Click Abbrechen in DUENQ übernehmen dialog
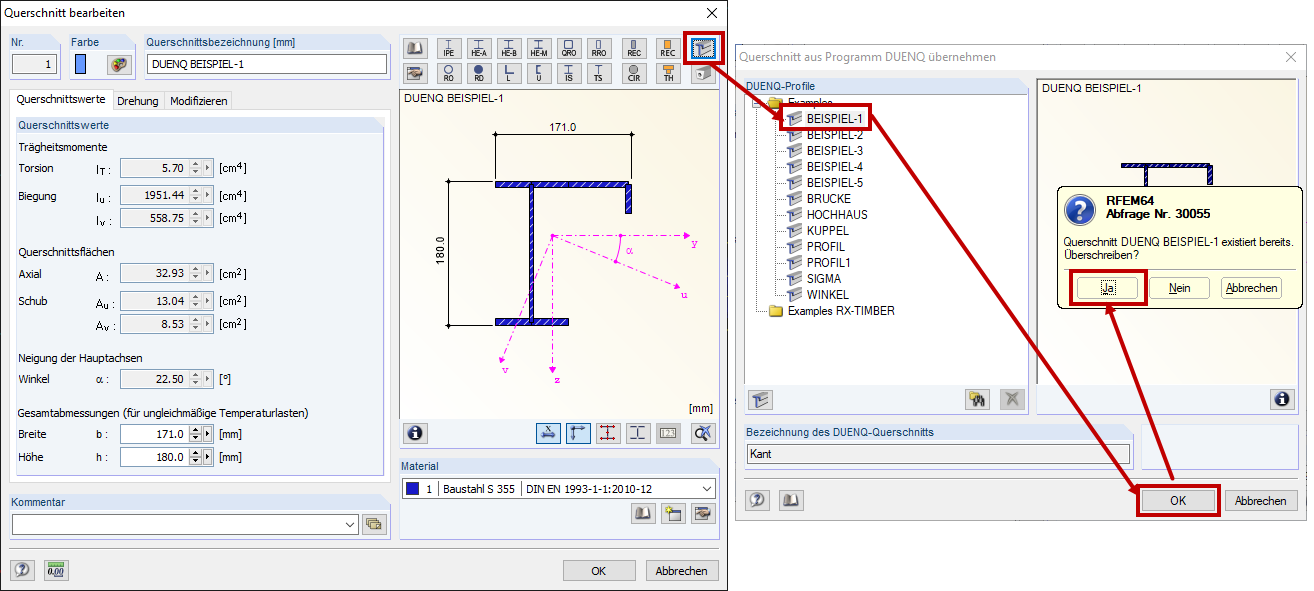 [x=1261, y=501]
